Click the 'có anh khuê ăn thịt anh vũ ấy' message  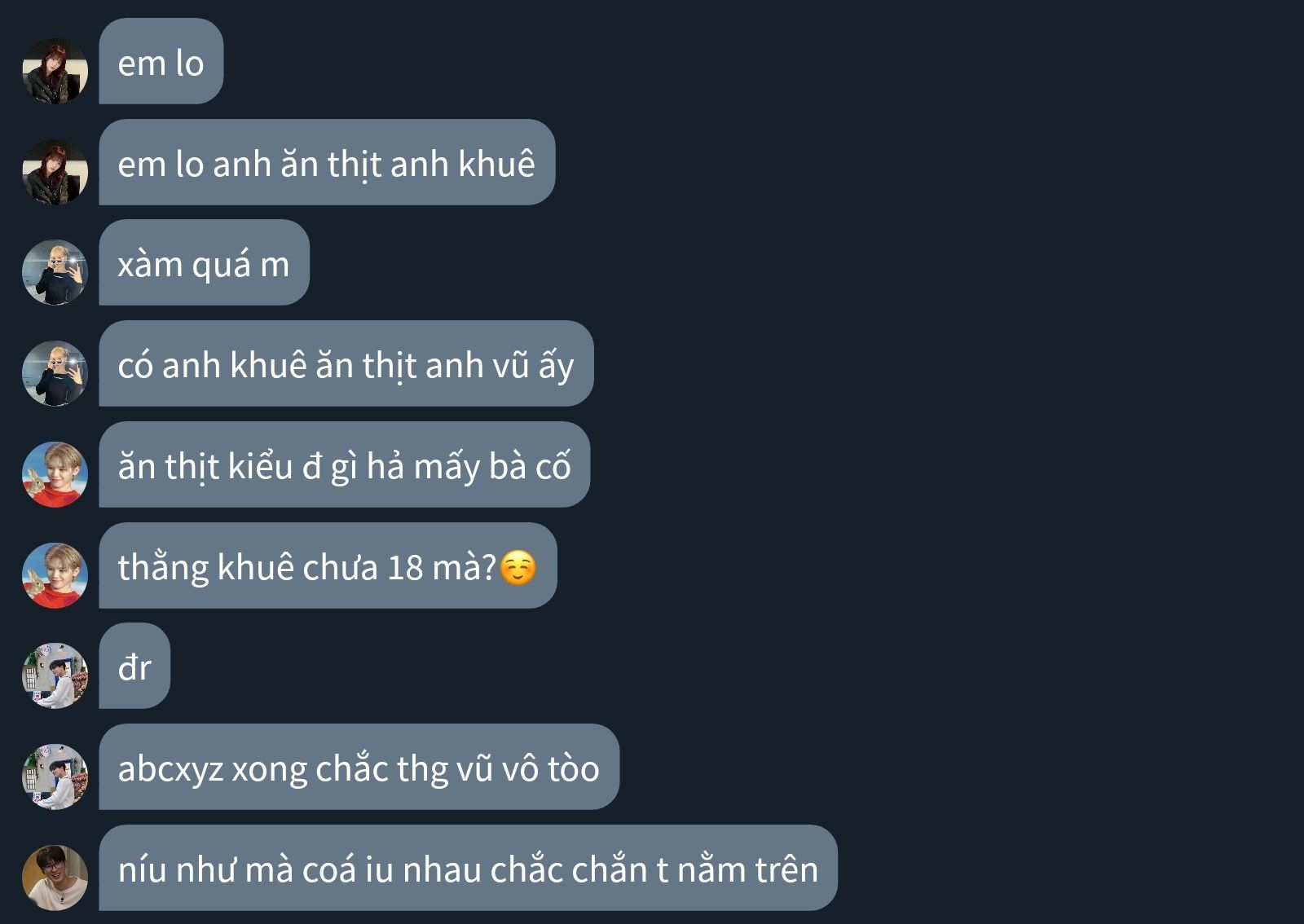(346, 363)
